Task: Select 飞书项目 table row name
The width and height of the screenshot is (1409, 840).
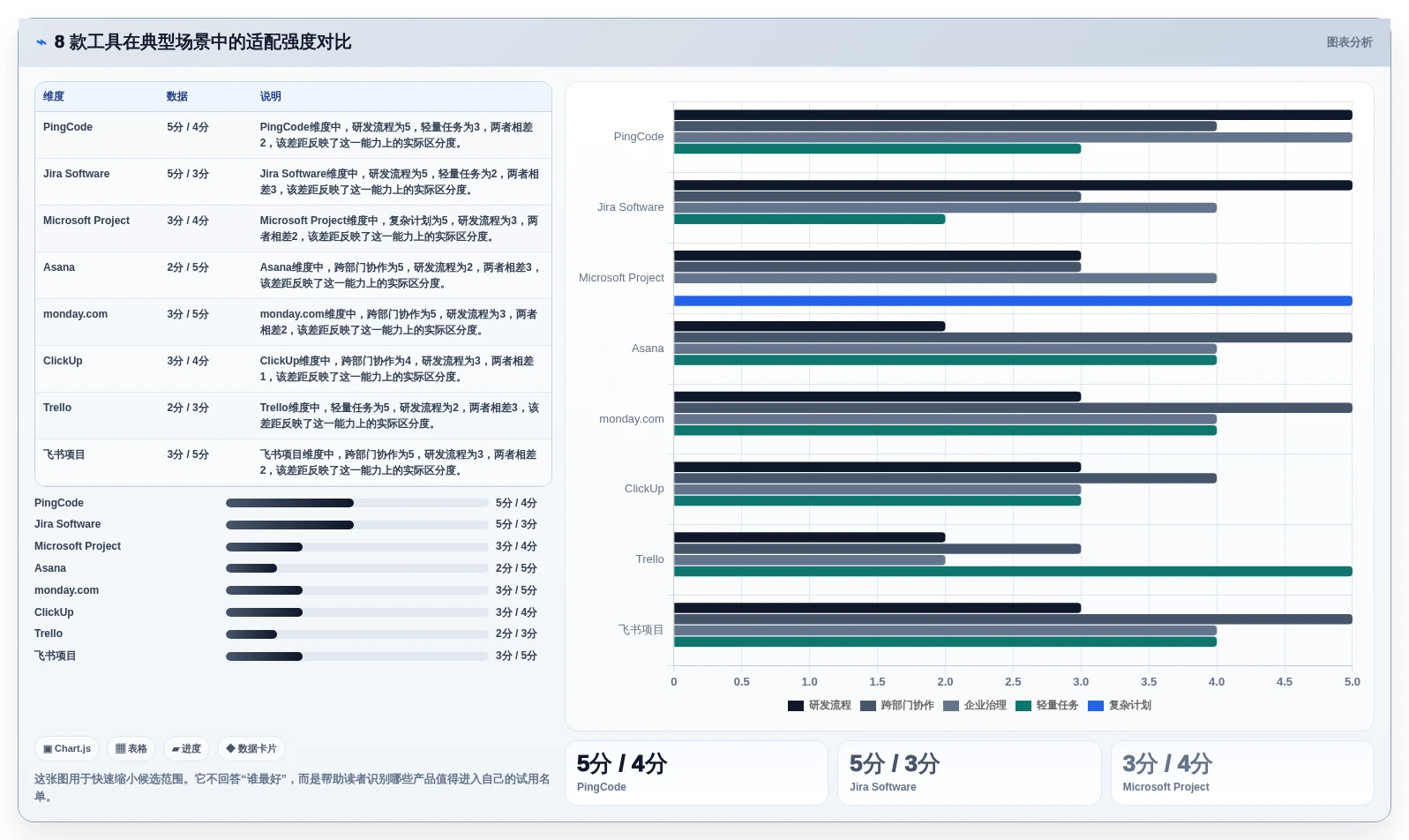Action: 64,454
